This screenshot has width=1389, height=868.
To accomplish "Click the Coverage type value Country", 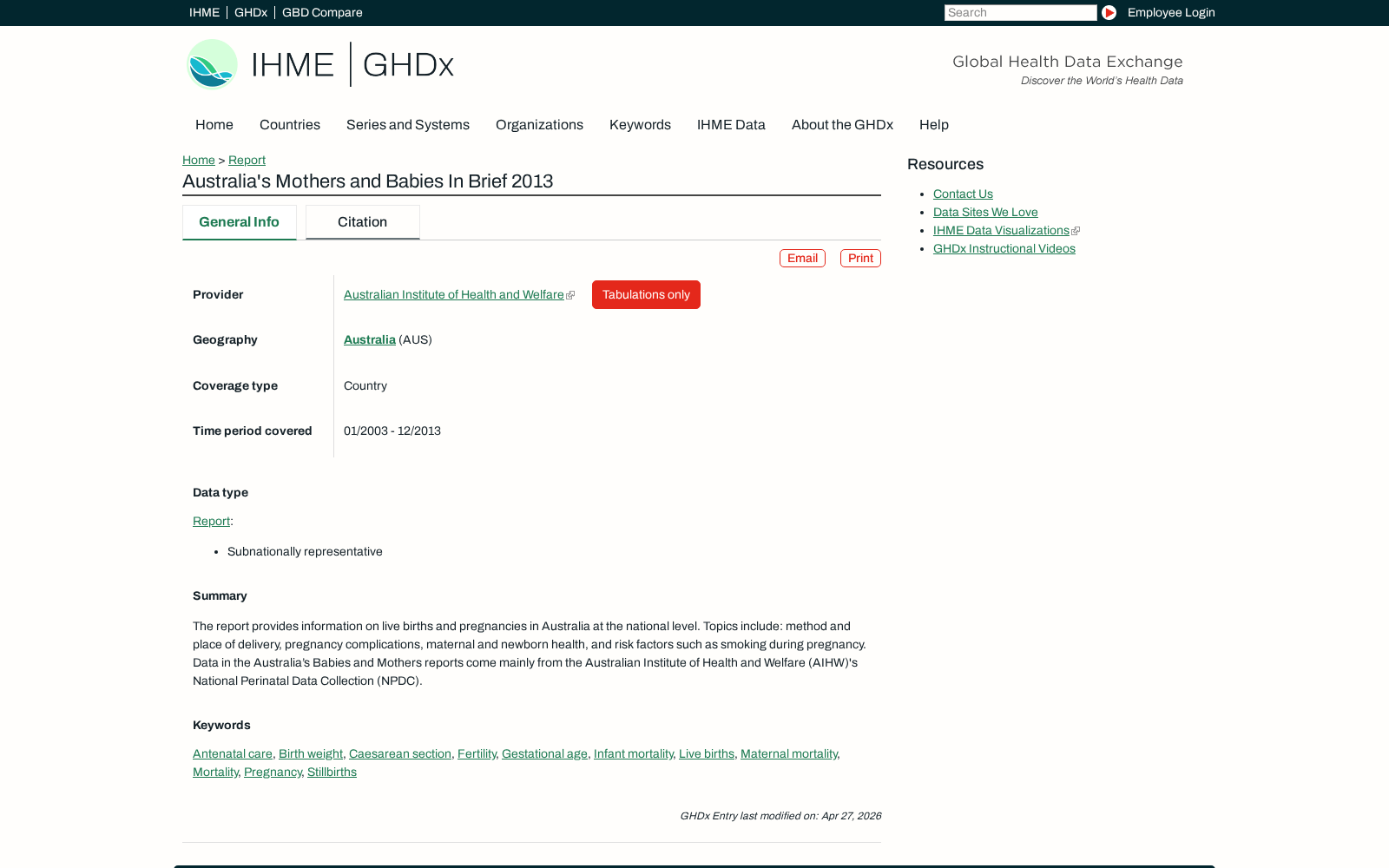I will pos(365,386).
